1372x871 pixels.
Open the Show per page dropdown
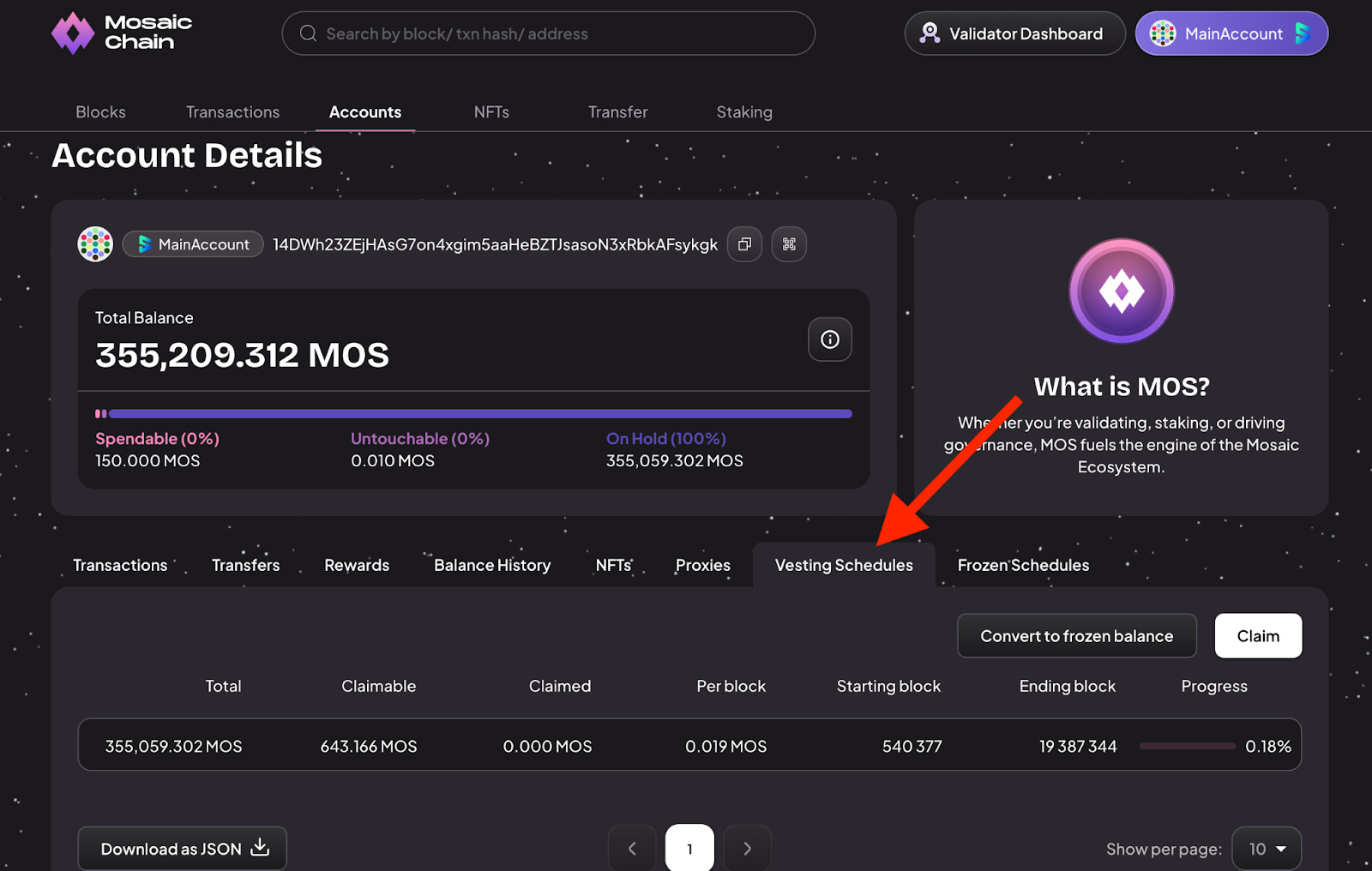click(x=1266, y=848)
